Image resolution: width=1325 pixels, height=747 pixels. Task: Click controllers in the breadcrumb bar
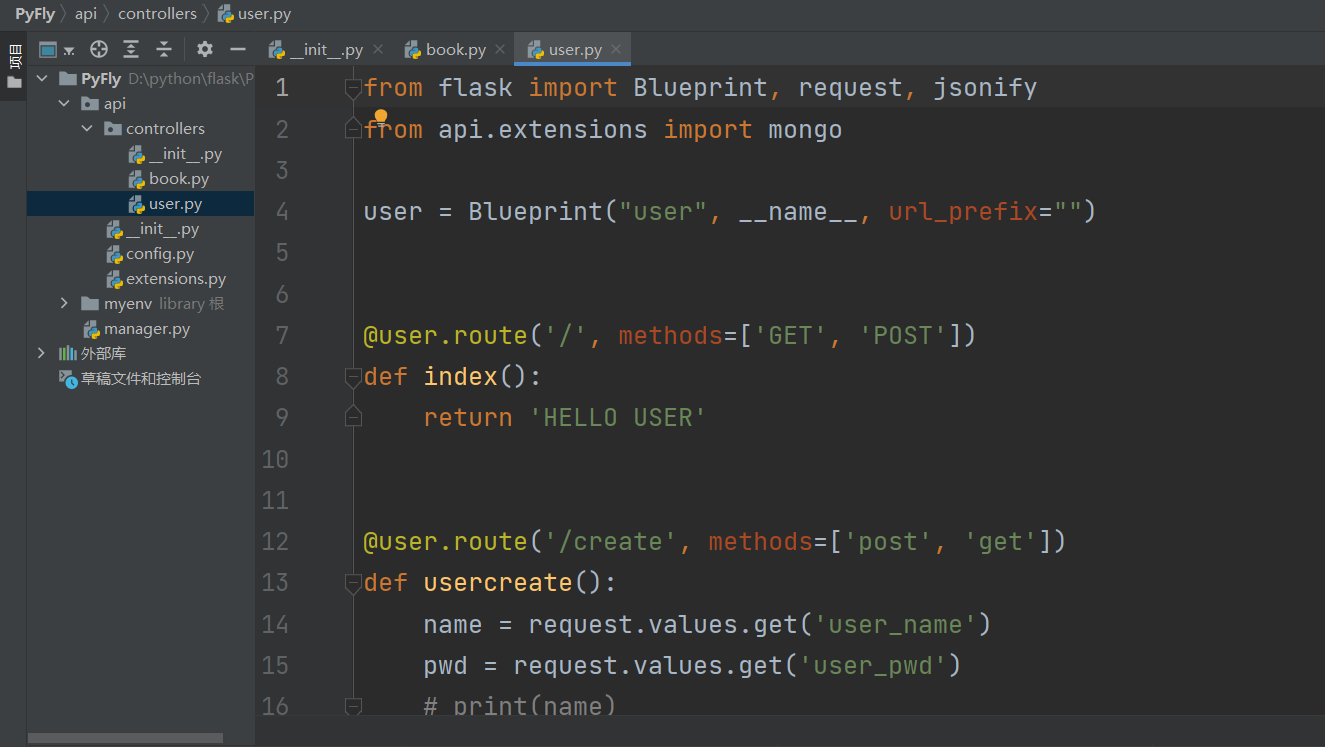[x=157, y=14]
